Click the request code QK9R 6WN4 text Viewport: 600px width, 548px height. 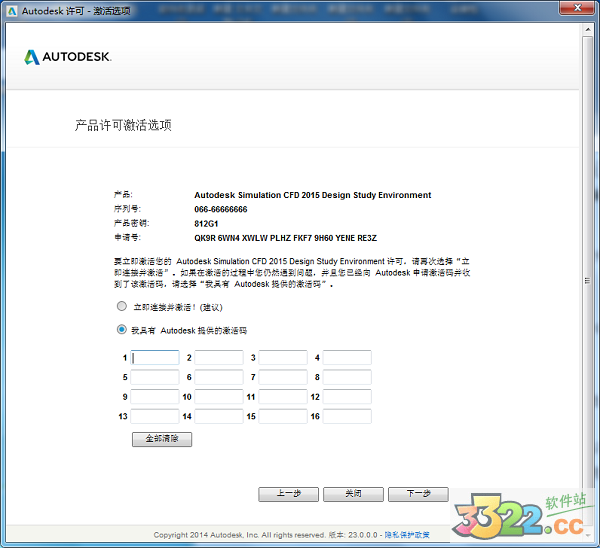click(285, 238)
